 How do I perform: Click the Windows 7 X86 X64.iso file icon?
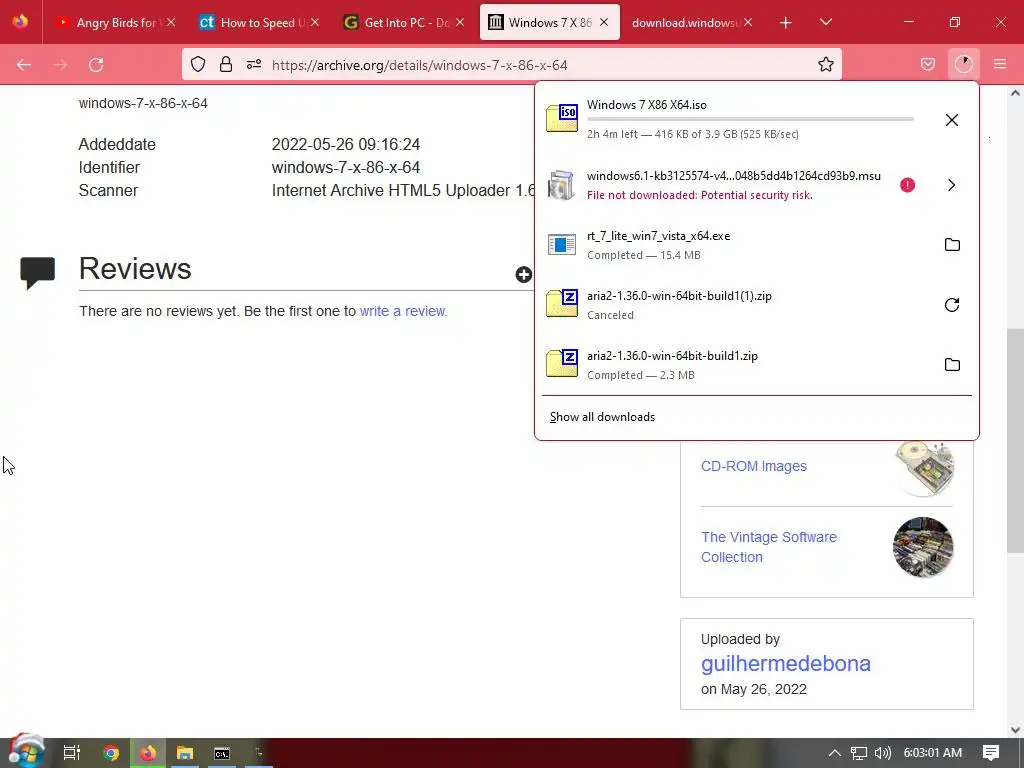(x=562, y=118)
